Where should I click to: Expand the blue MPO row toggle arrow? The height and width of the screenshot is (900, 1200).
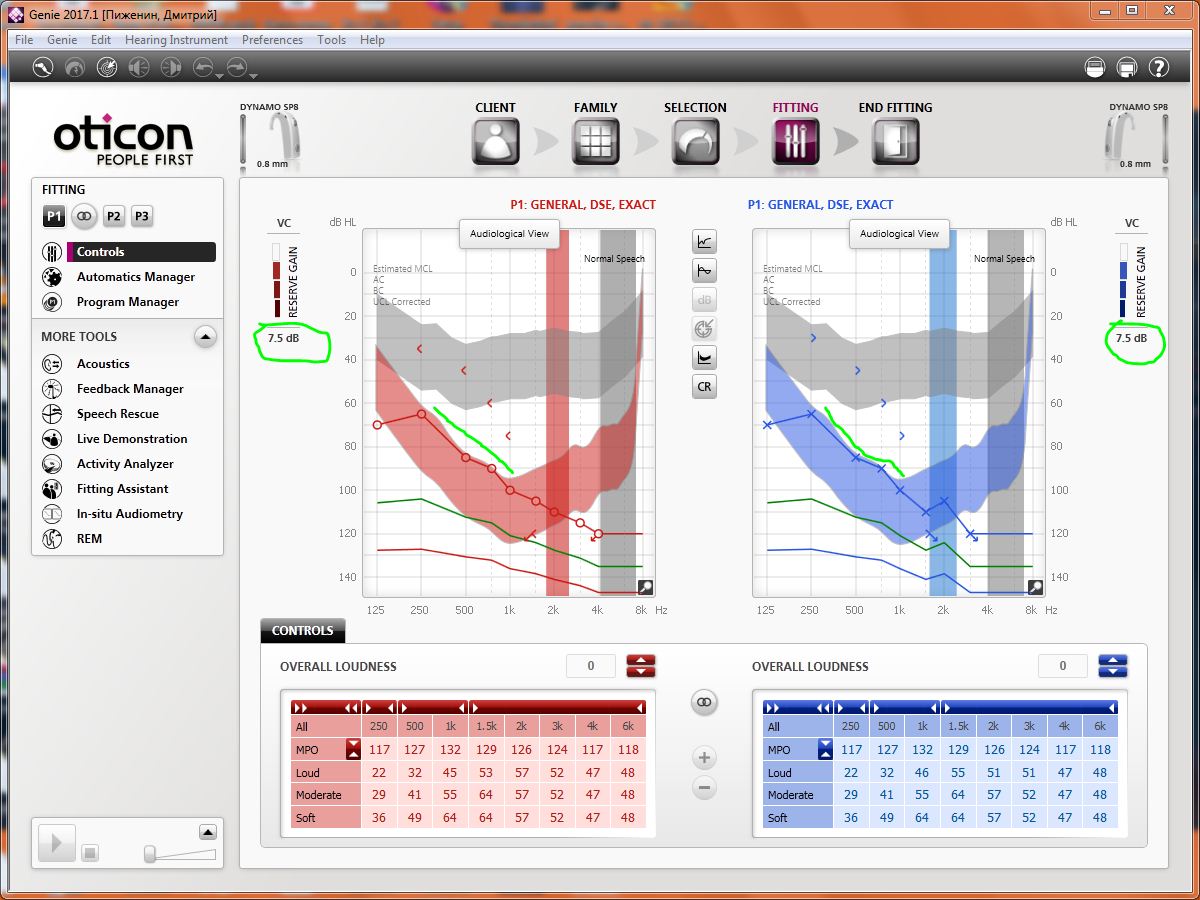click(x=825, y=749)
